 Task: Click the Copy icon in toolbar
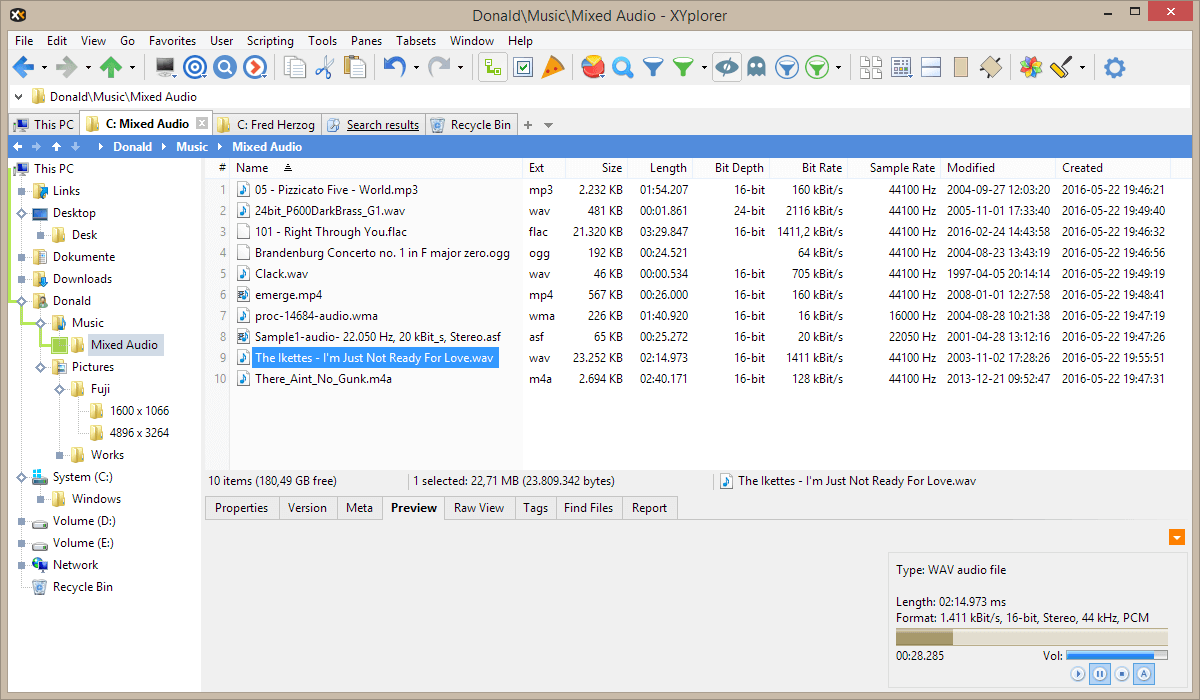tap(295, 67)
